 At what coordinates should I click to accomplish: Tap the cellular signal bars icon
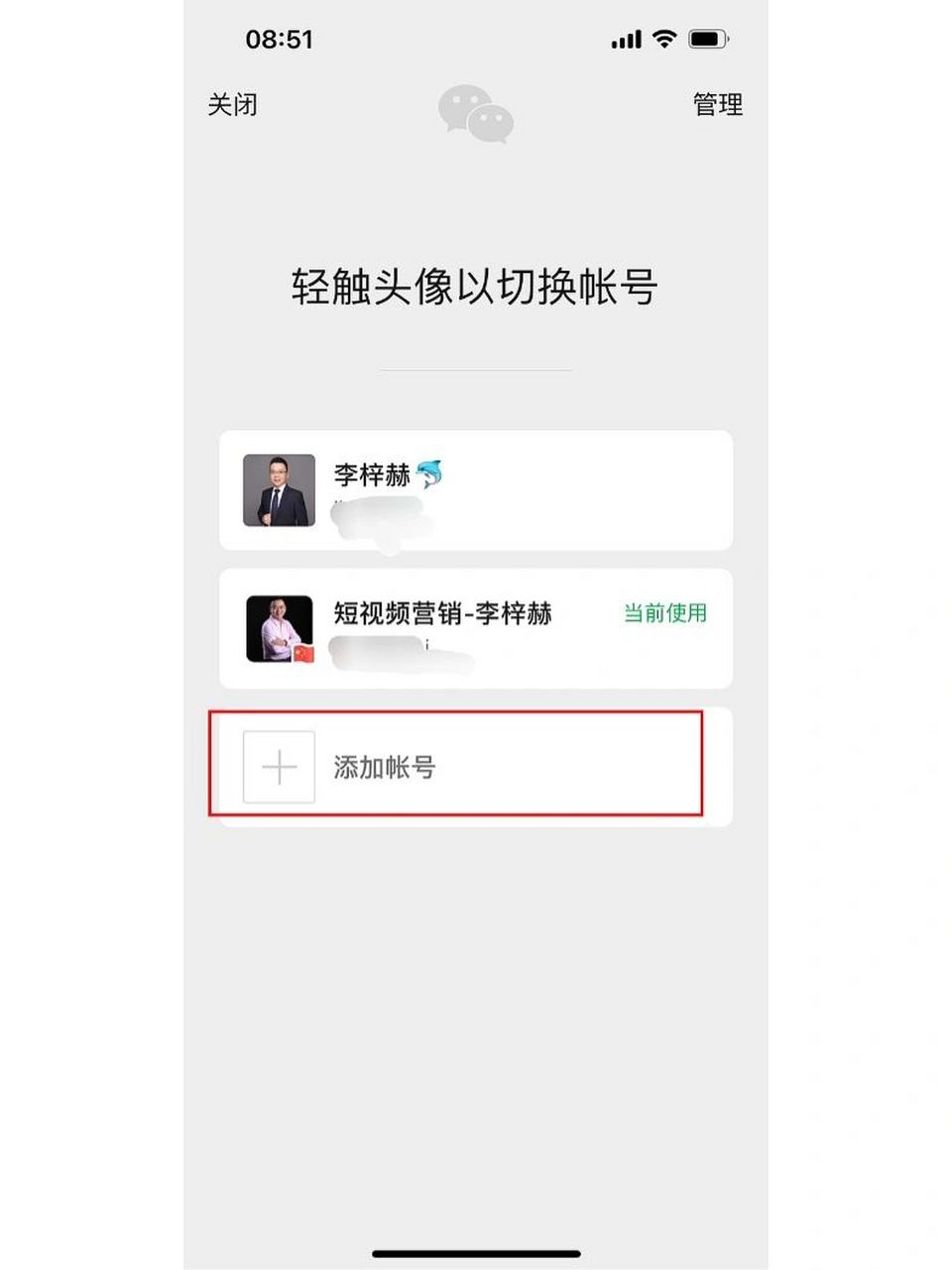coord(626,39)
